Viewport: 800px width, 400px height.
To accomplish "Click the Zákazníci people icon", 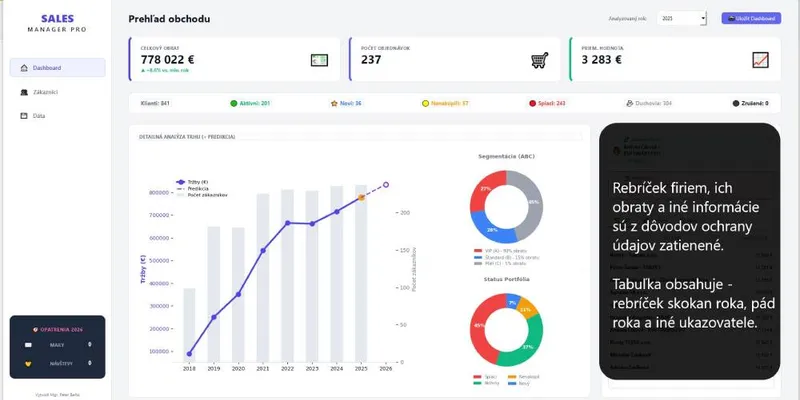I will [x=23, y=92].
